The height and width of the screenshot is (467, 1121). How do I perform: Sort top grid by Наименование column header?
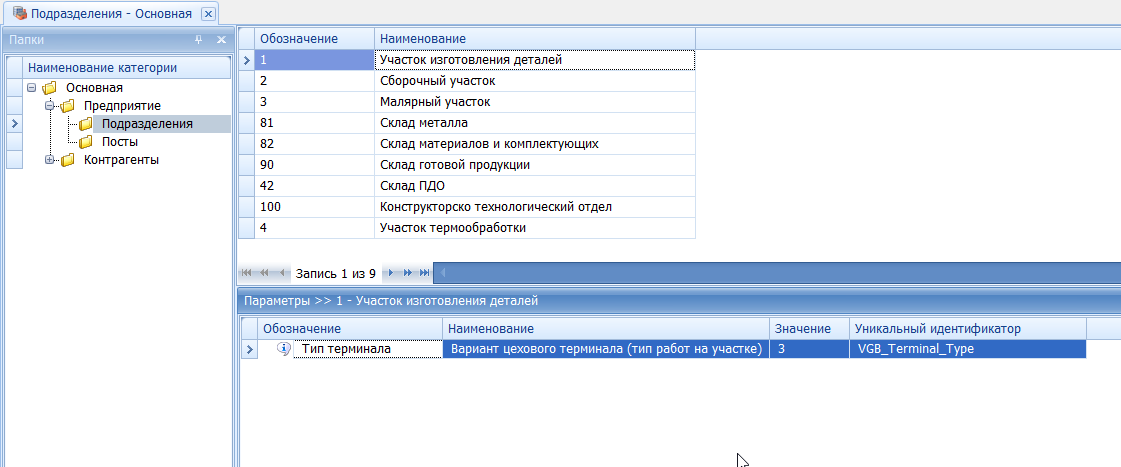click(534, 38)
